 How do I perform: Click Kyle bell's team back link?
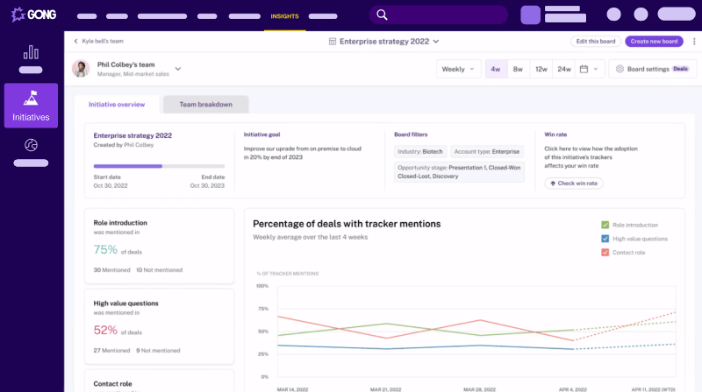[103, 41]
